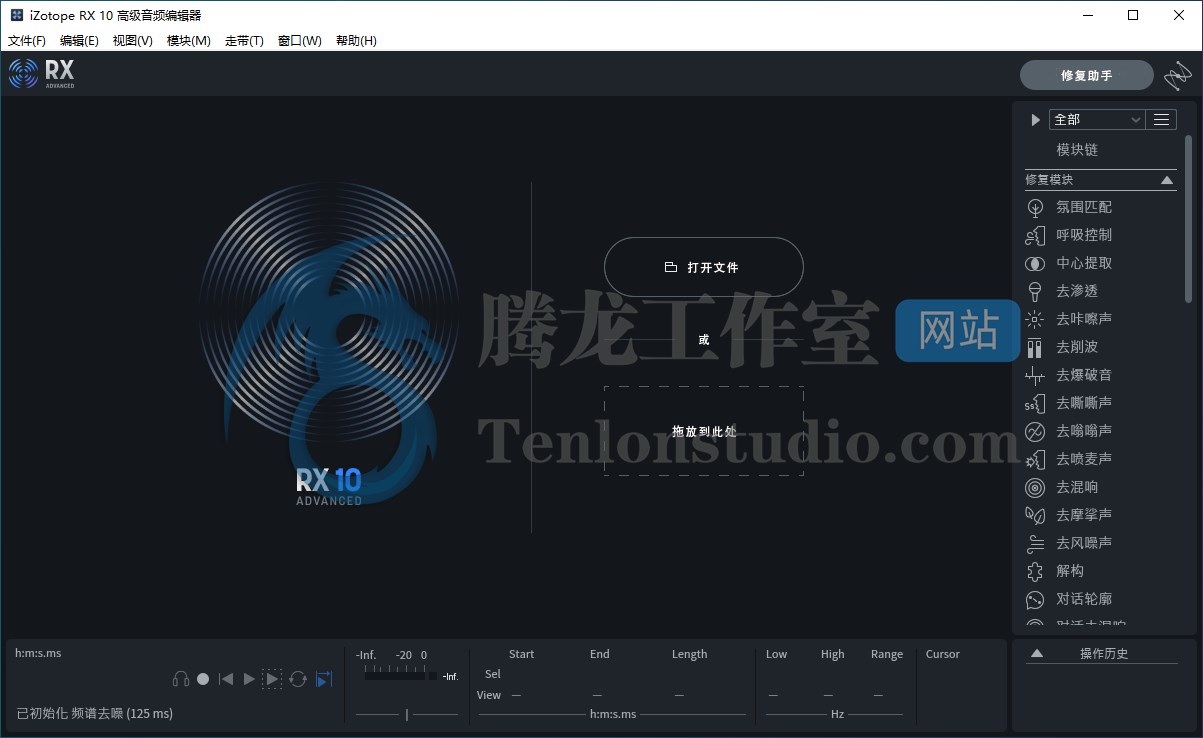Open the De-rustle (去摩挲声) leaf icon
Viewport: 1203px width, 738px height.
click(x=1035, y=515)
